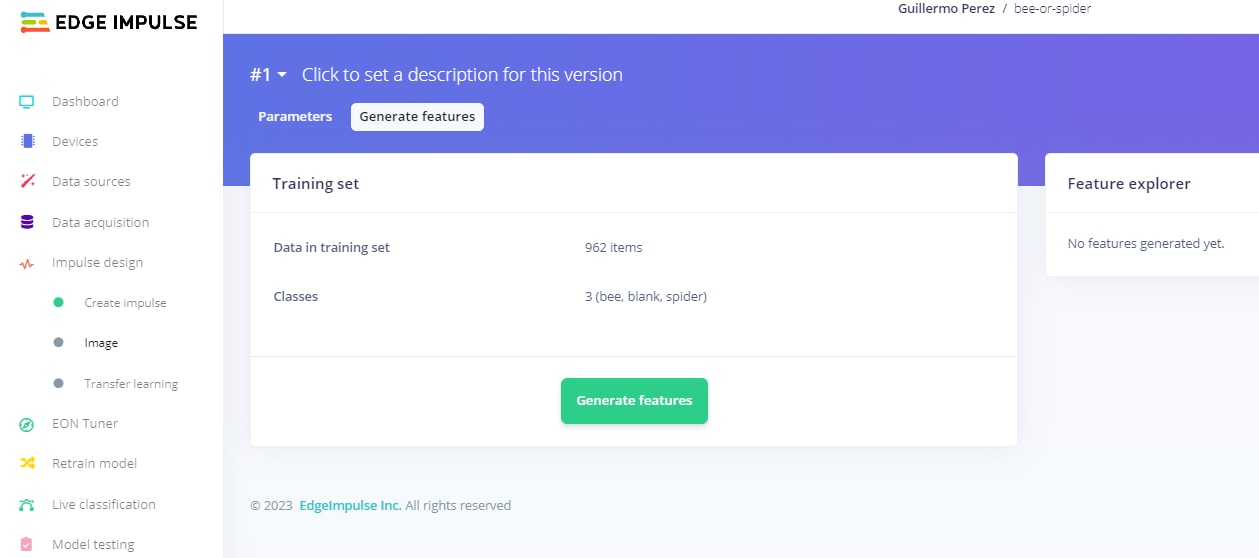Click the Devices chip icon
The width and height of the screenshot is (1259, 558).
(27, 141)
